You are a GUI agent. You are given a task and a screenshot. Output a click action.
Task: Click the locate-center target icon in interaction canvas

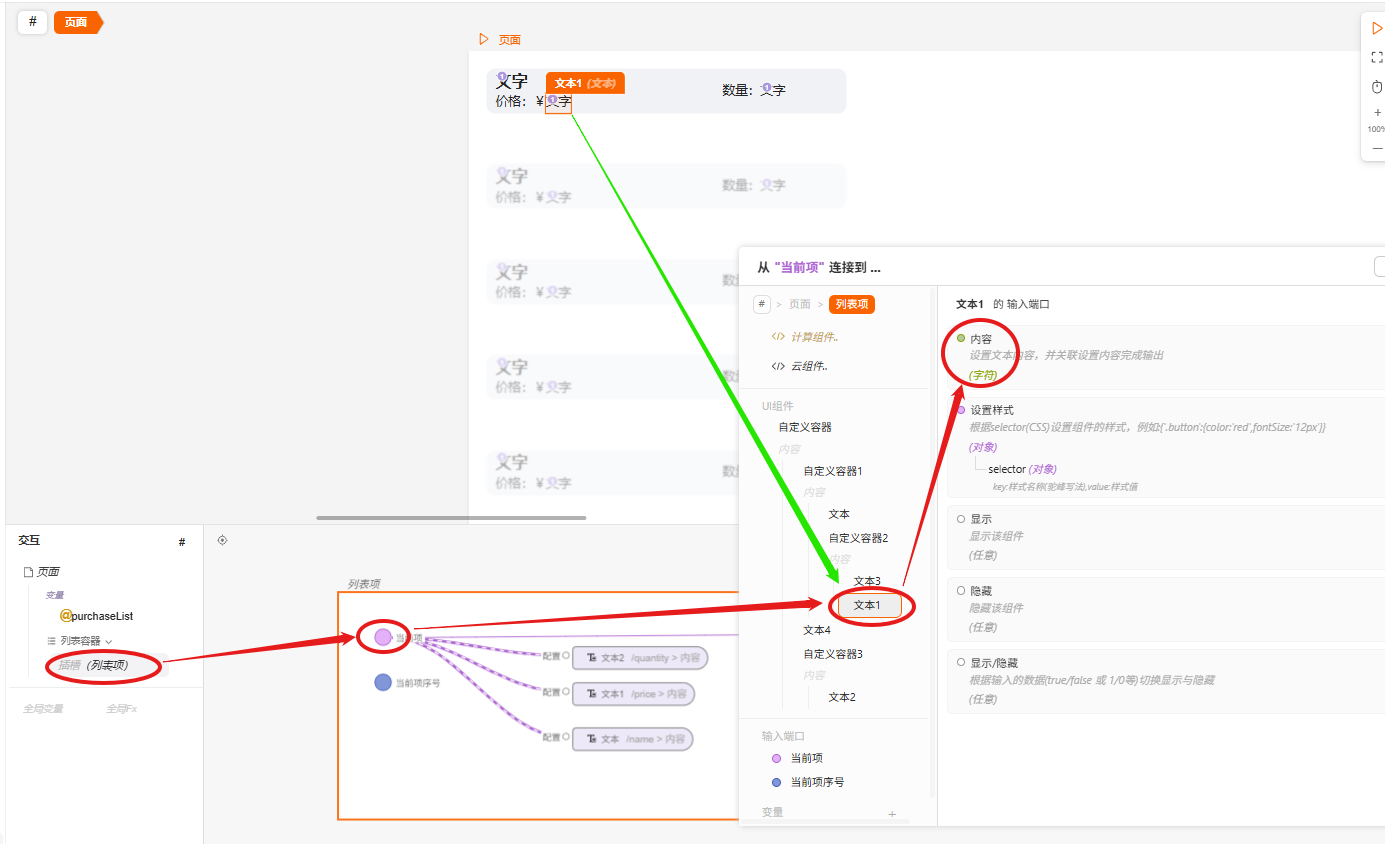222,540
